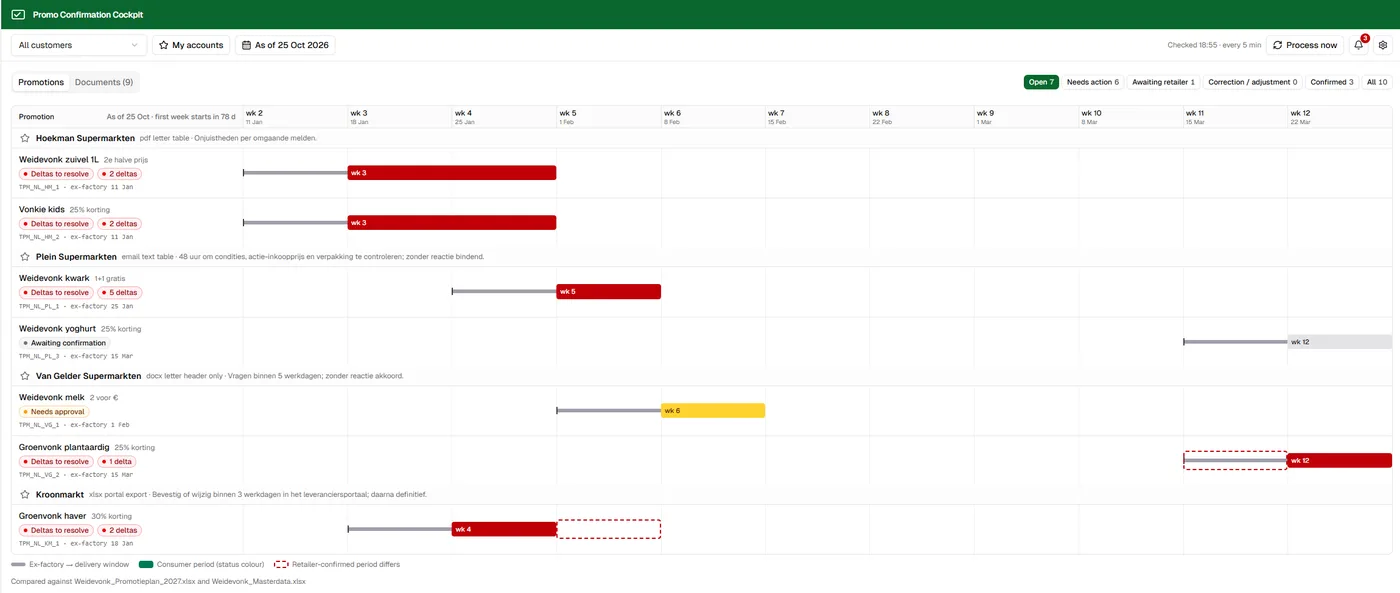Viewport: 1400px width, 593px height.
Task: Open the All customers dropdown
Action: (x=79, y=45)
